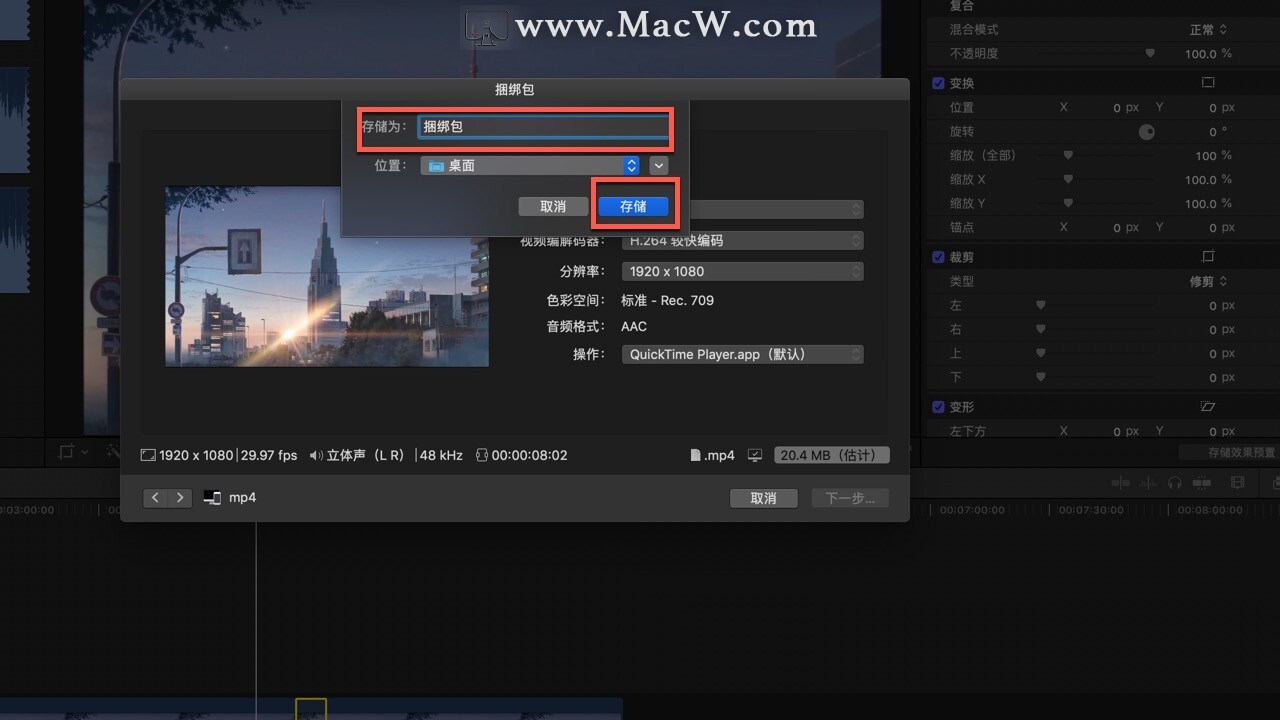Viewport: 1280px width, 720px height.
Task: Click the devices icon next to mp4
Action: 212,497
